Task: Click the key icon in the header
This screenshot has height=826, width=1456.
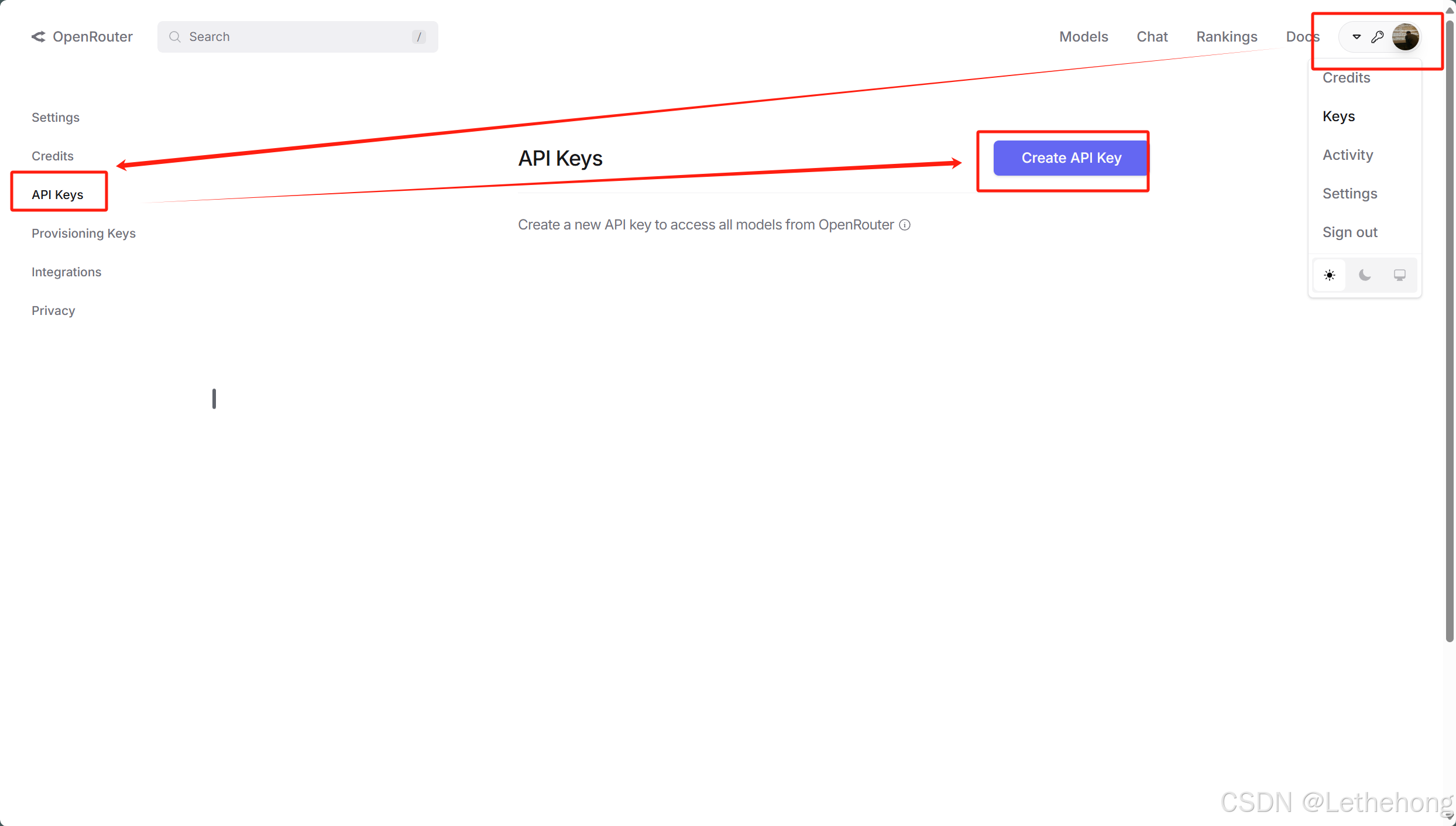Action: [x=1378, y=37]
